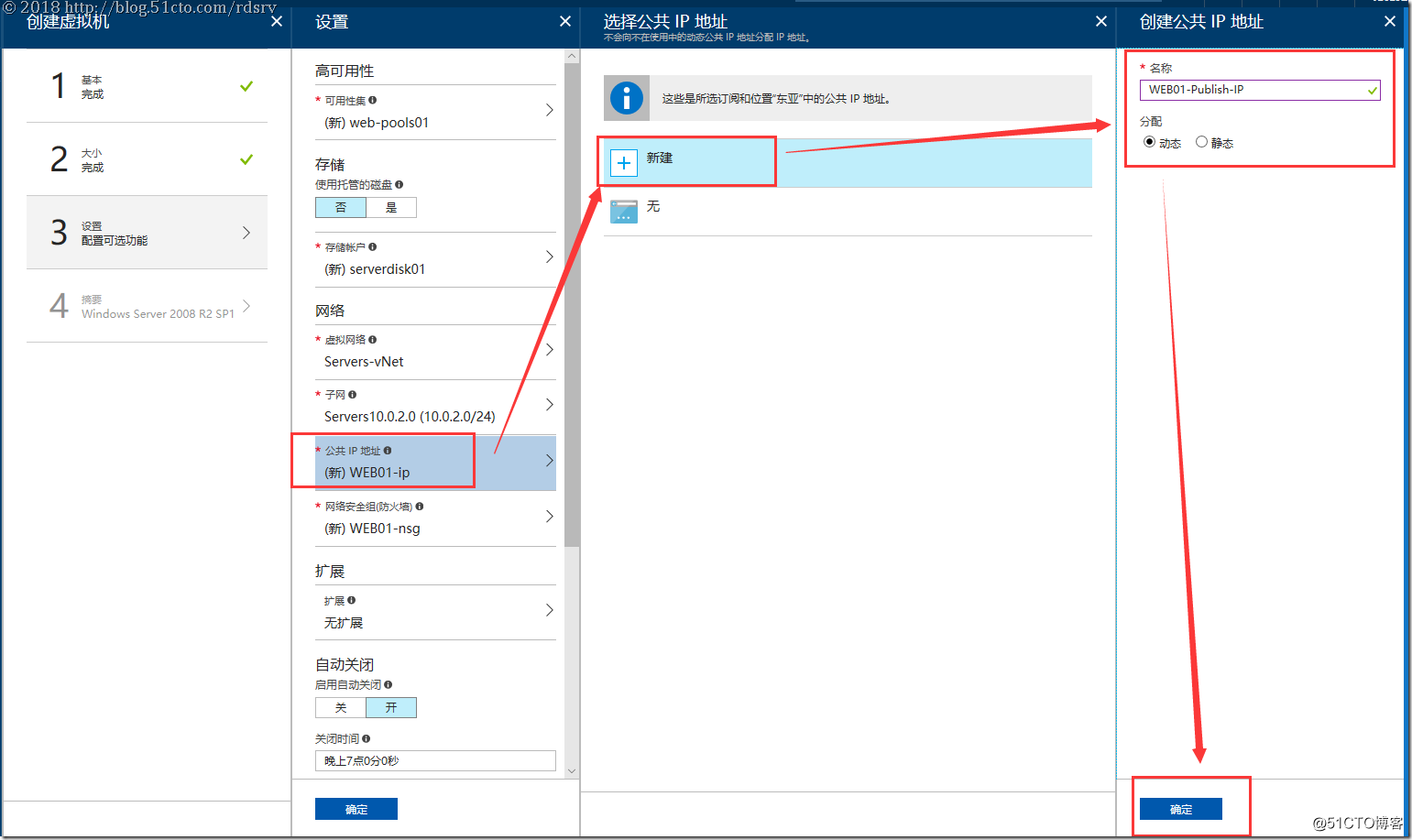This screenshot has height=840, width=1412.
Task: Click info icon beside 公共 IP 地址 label
Action: tap(388, 450)
